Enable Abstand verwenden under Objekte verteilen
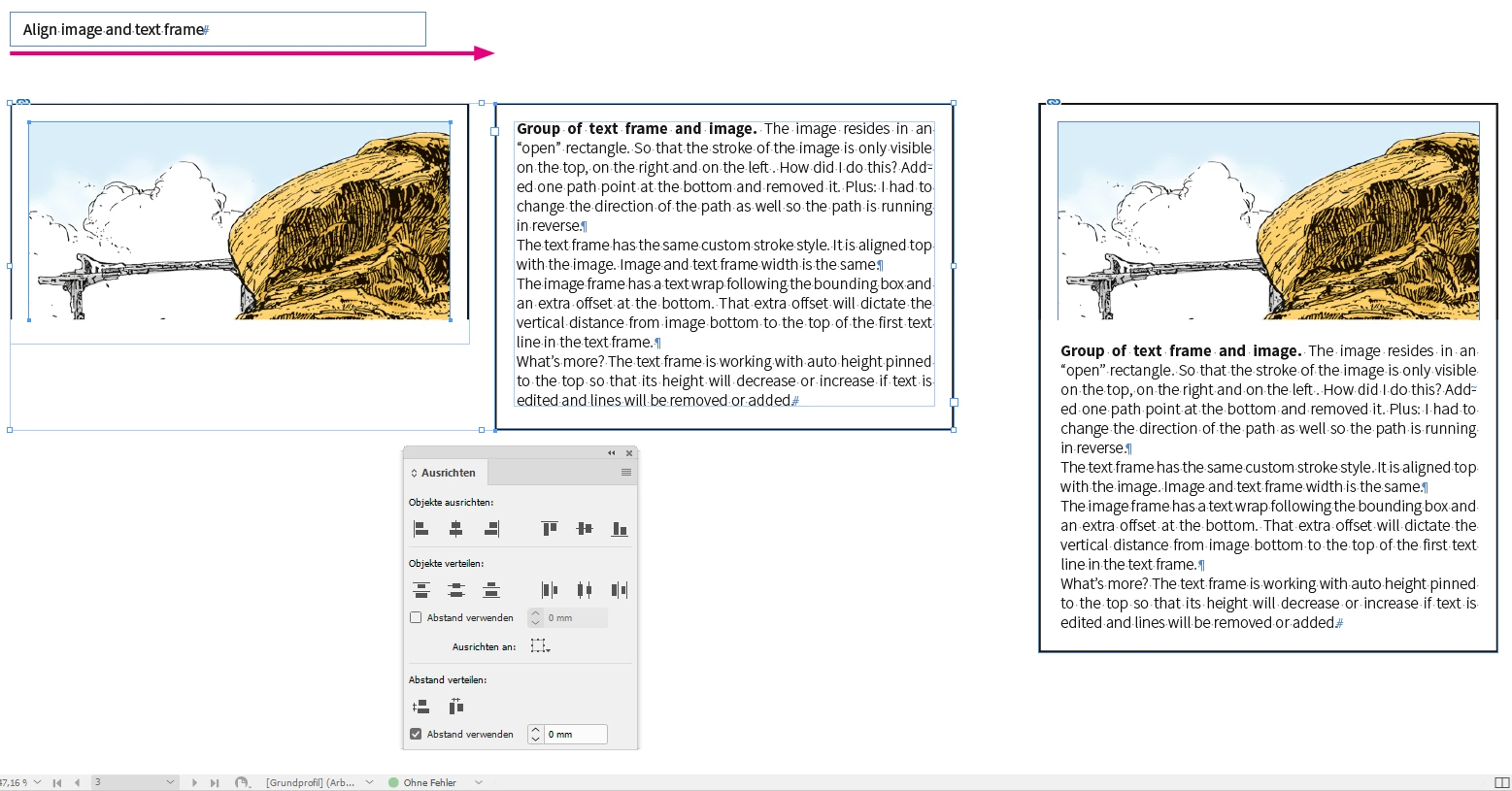 [x=416, y=617]
